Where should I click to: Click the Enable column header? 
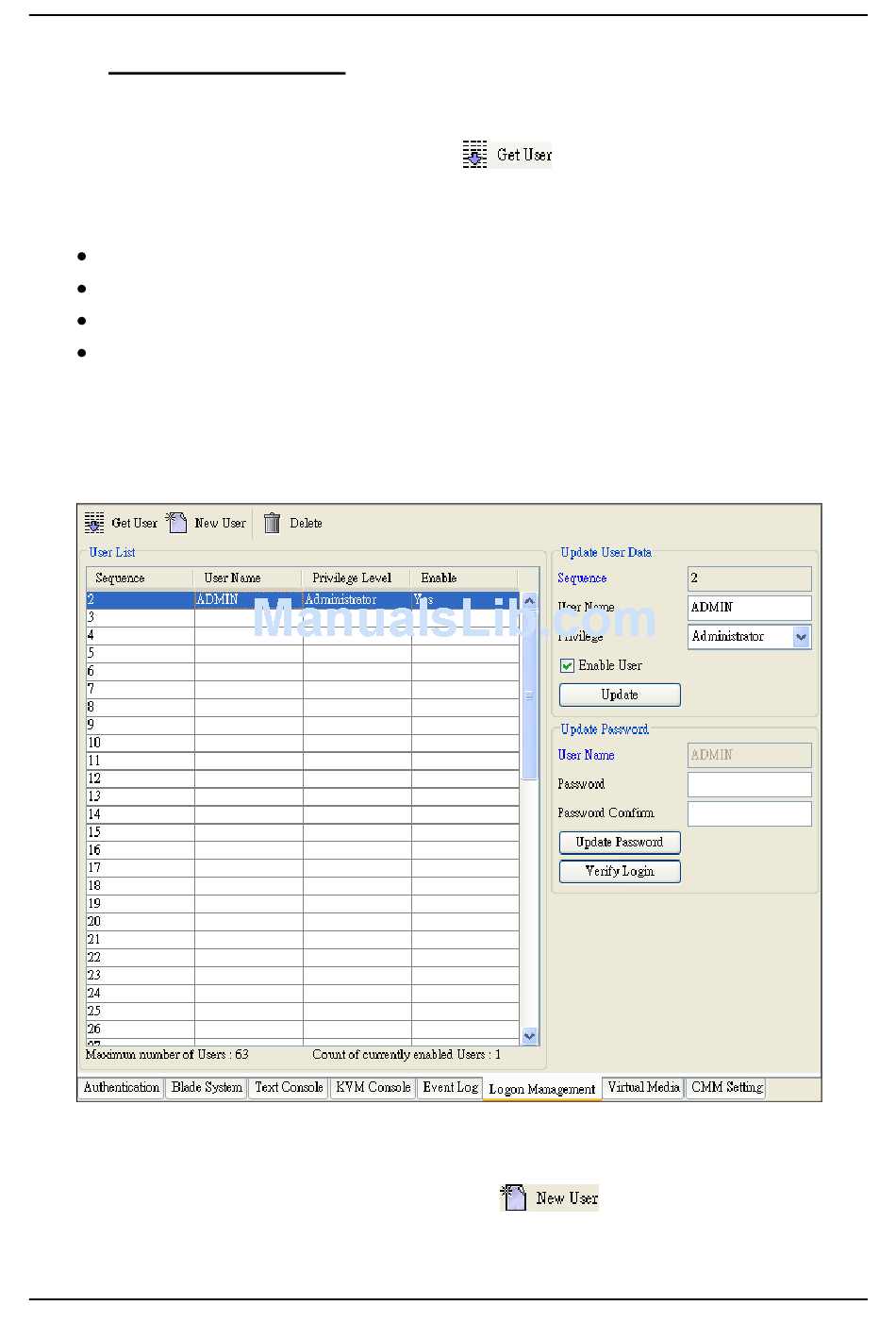(x=464, y=577)
